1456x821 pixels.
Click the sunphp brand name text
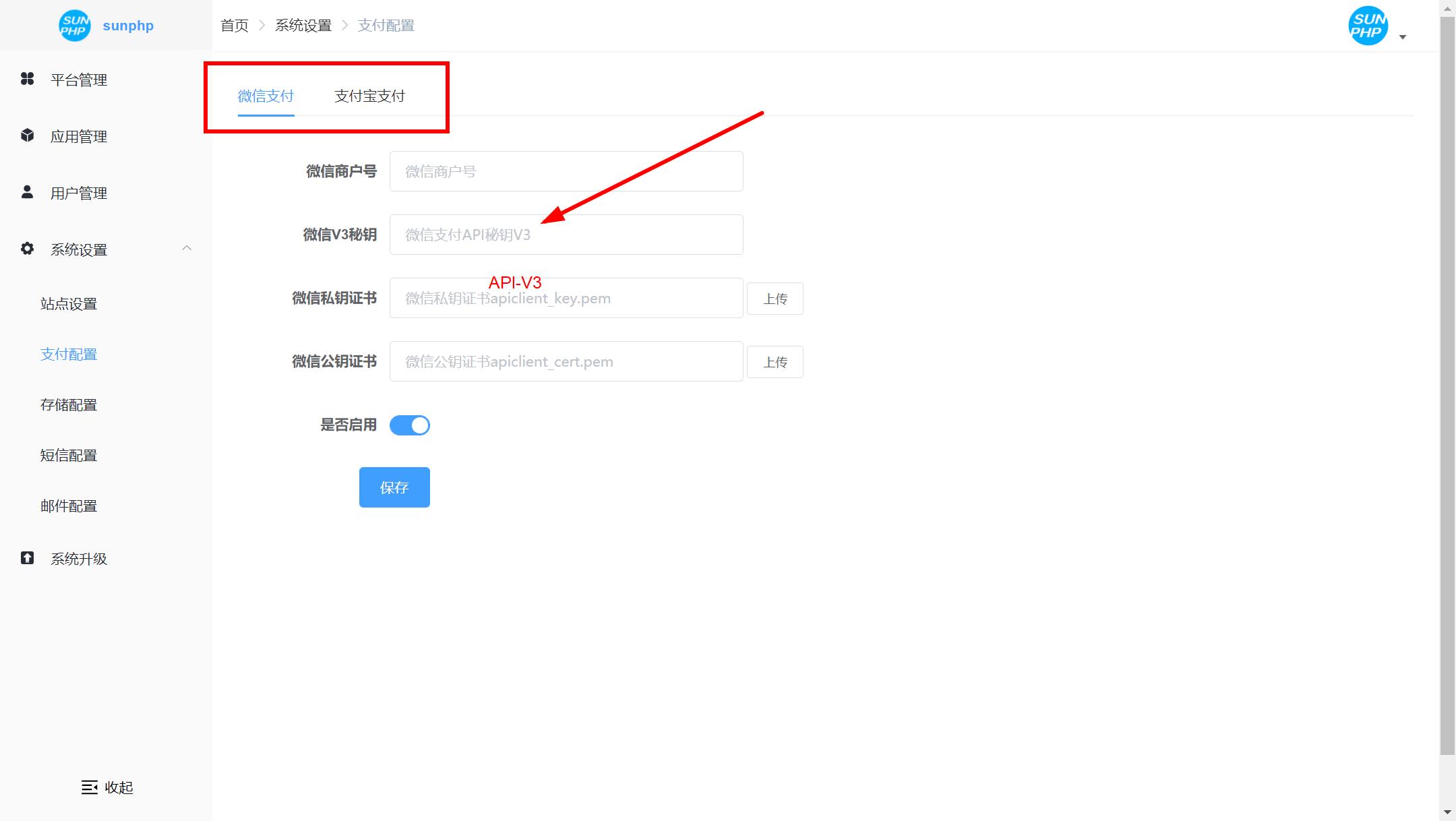tap(128, 26)
